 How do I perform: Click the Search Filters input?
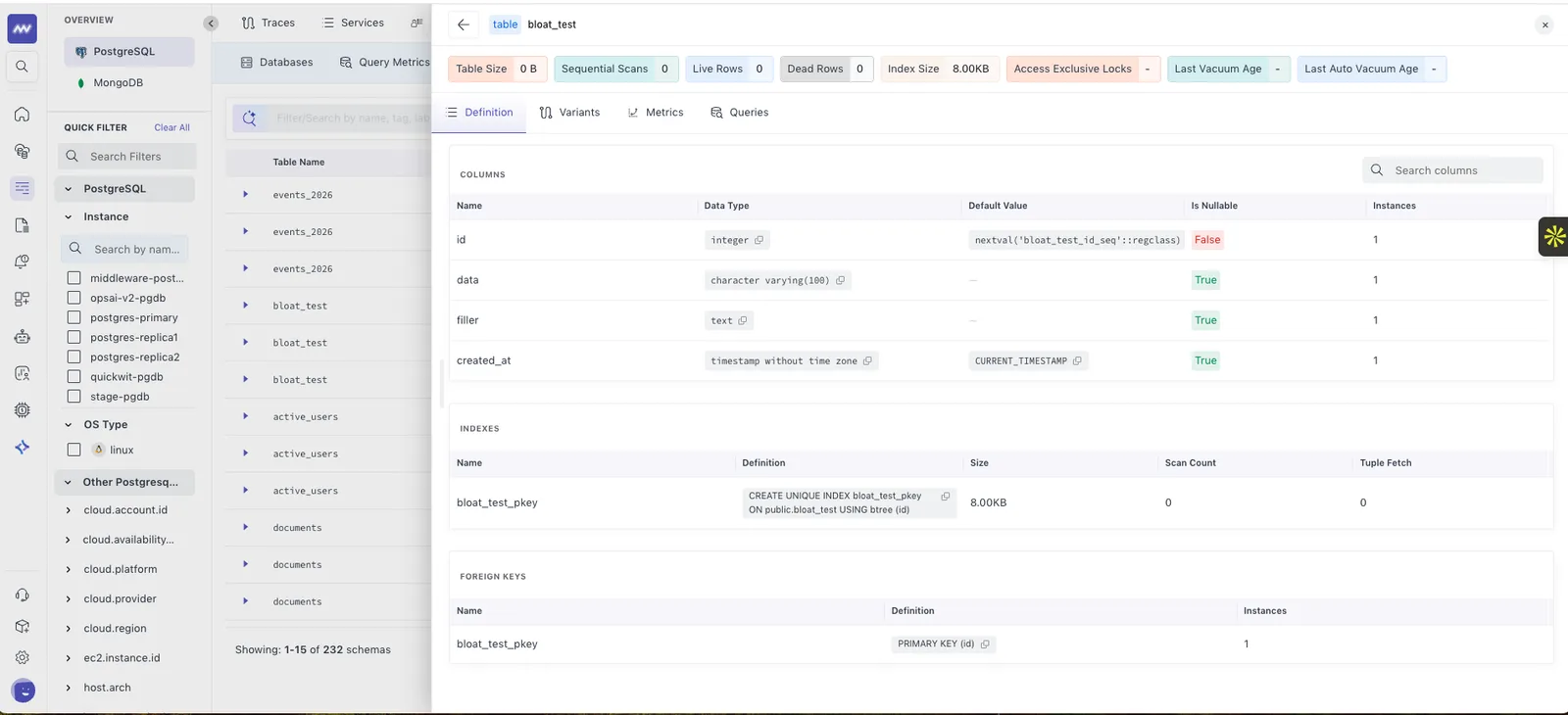coord(126,157)
